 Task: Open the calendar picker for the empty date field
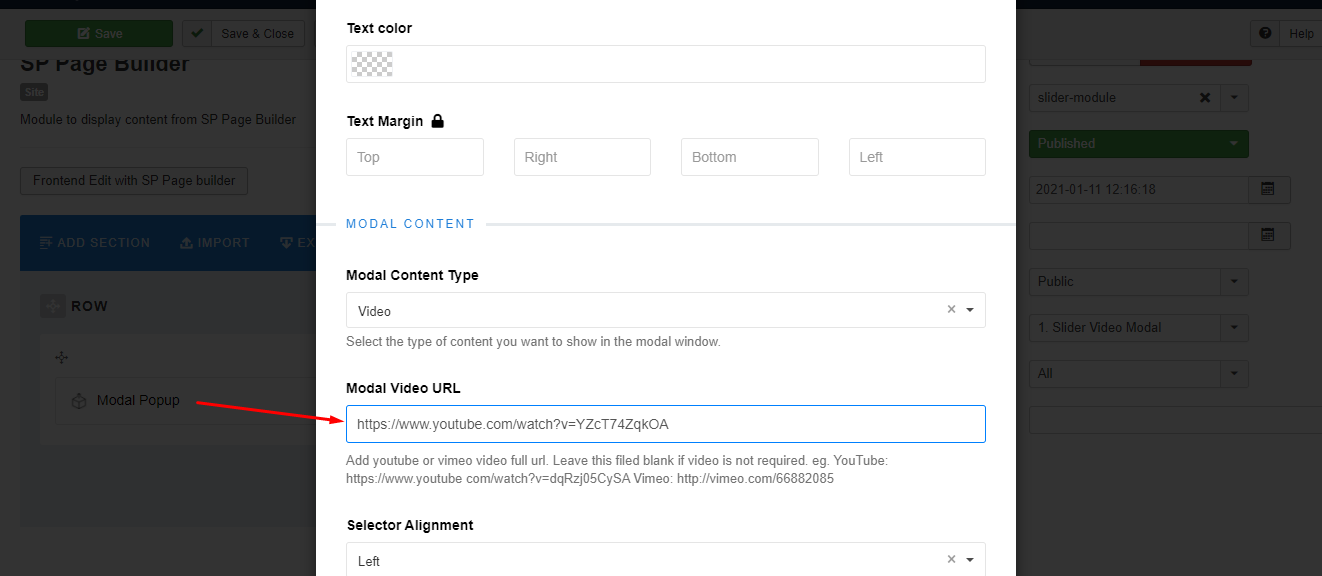coord(1268,235)
